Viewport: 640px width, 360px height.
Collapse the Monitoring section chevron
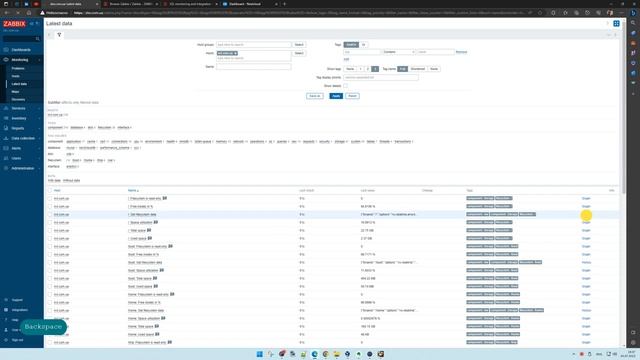pos(39,60)
